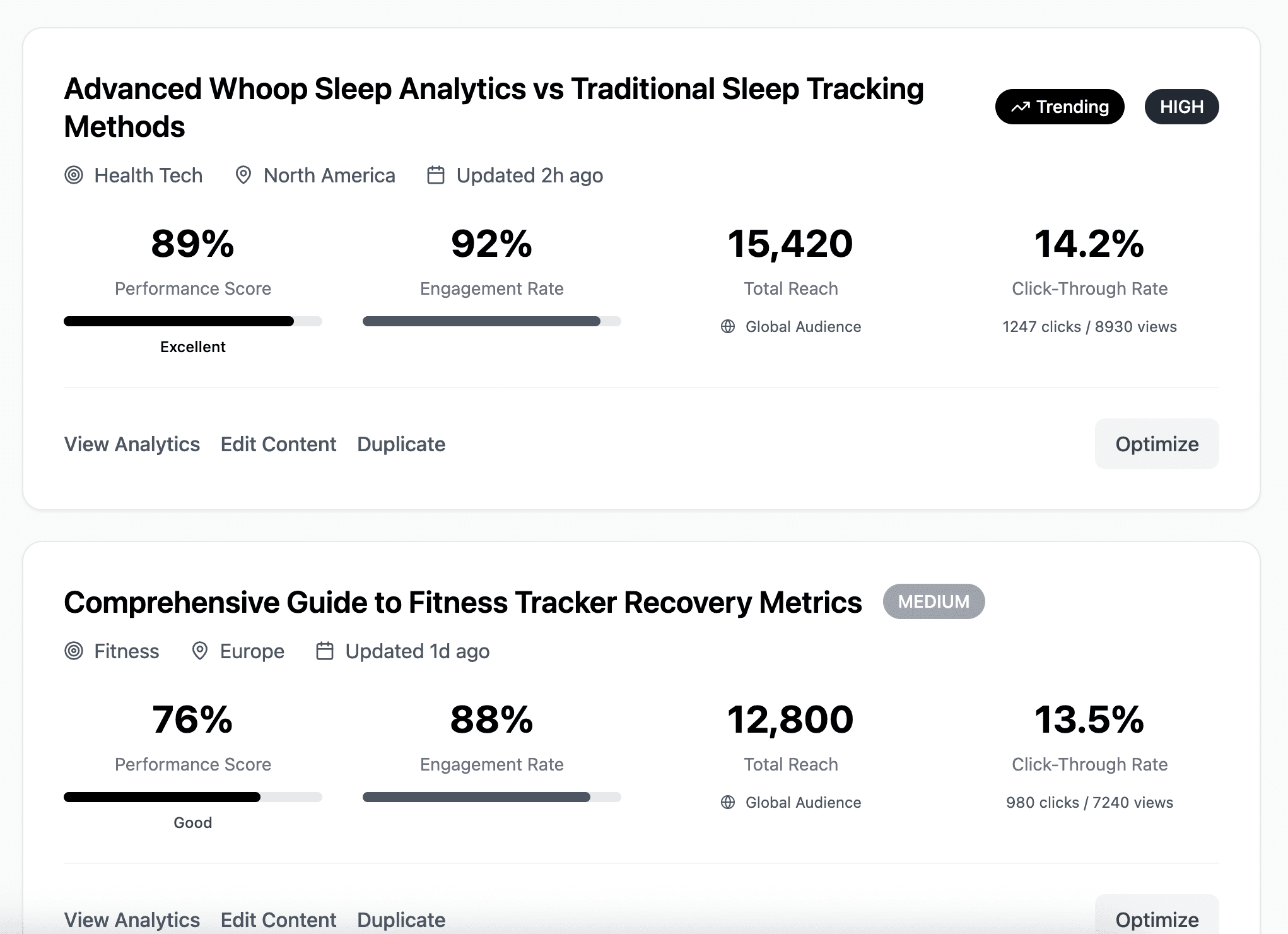
Task: Click the location pin beside North America
Action: (243, 175)
